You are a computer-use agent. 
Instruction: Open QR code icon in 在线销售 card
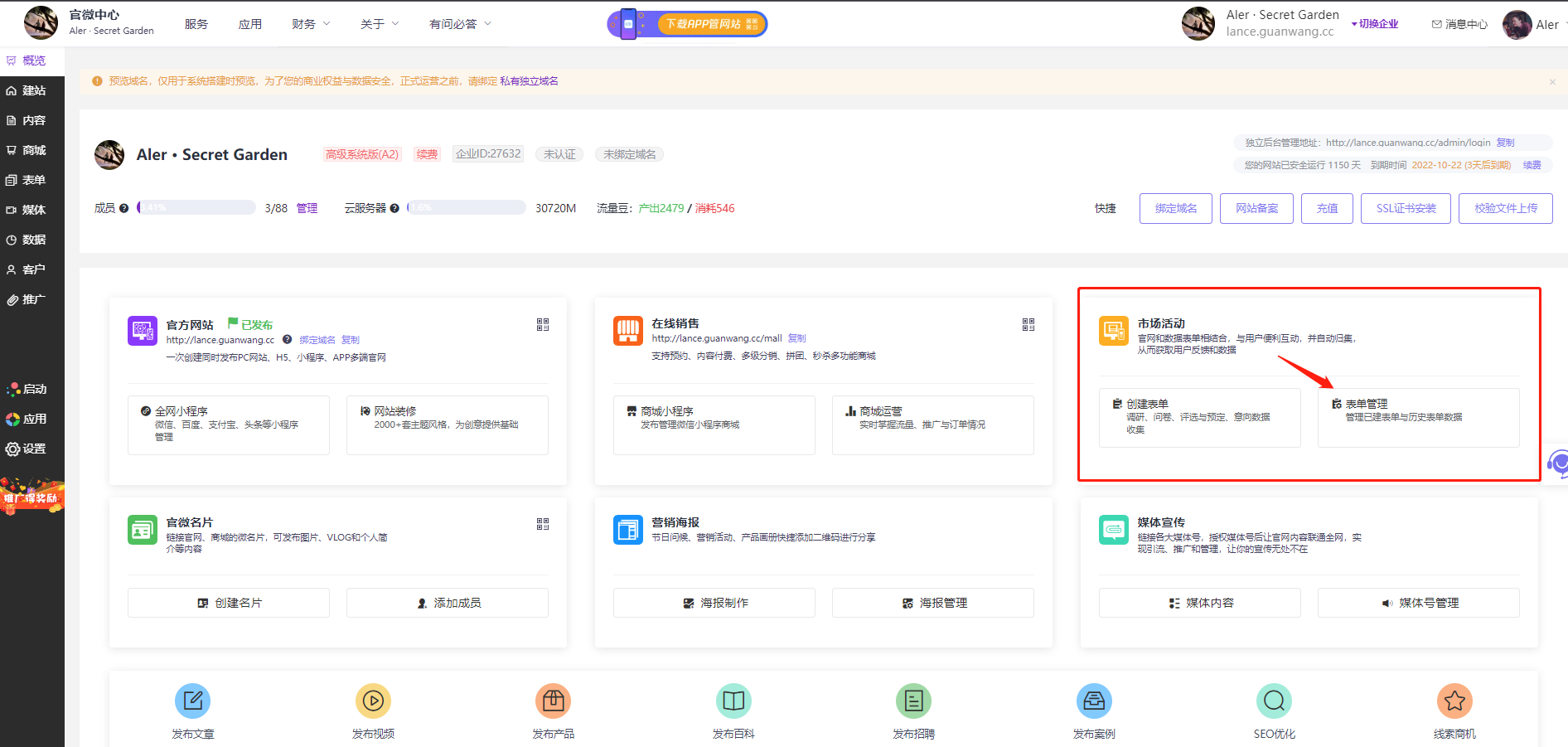(1028, 325)
